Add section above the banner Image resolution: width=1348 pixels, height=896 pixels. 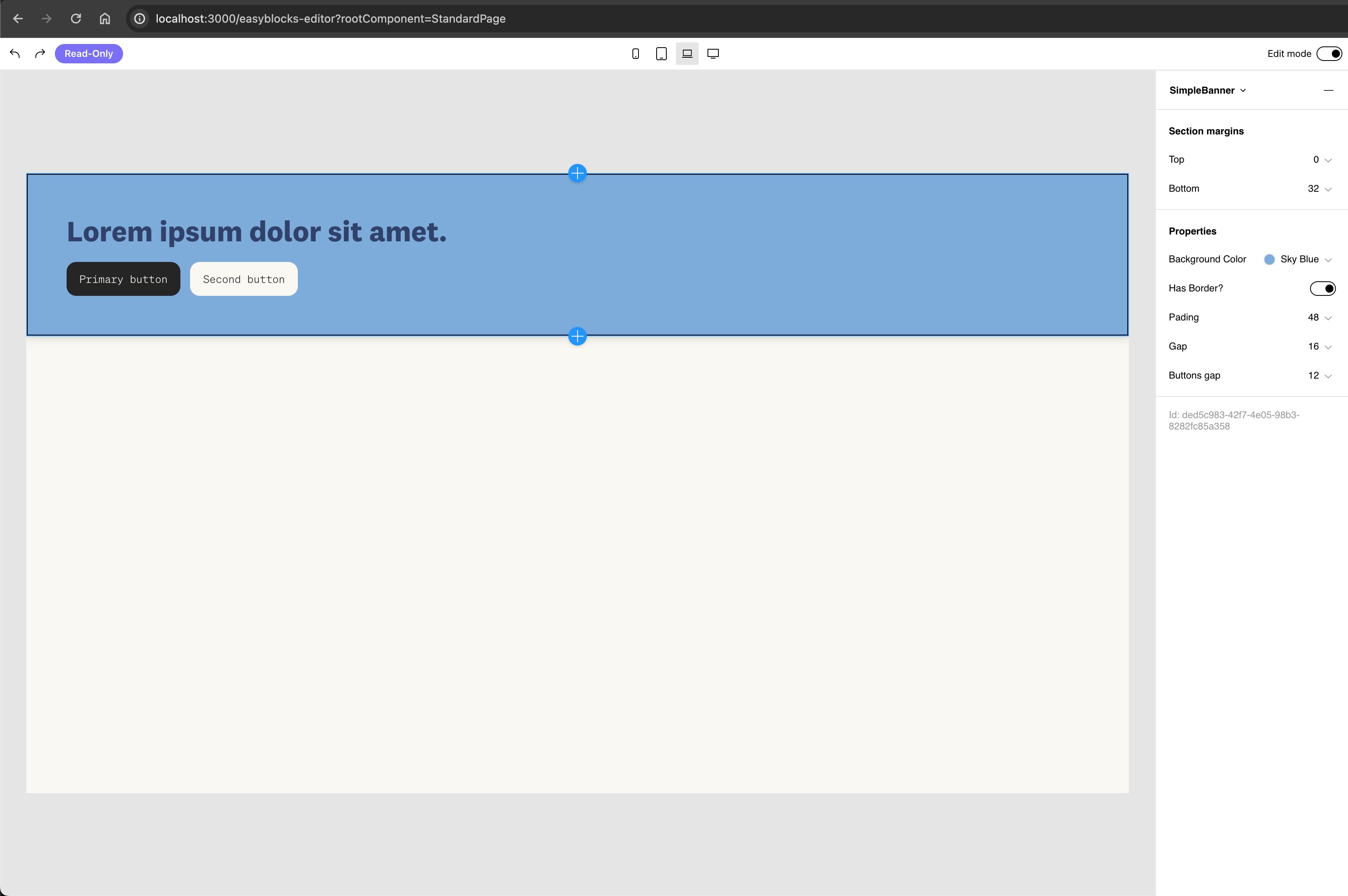(577, 173)
